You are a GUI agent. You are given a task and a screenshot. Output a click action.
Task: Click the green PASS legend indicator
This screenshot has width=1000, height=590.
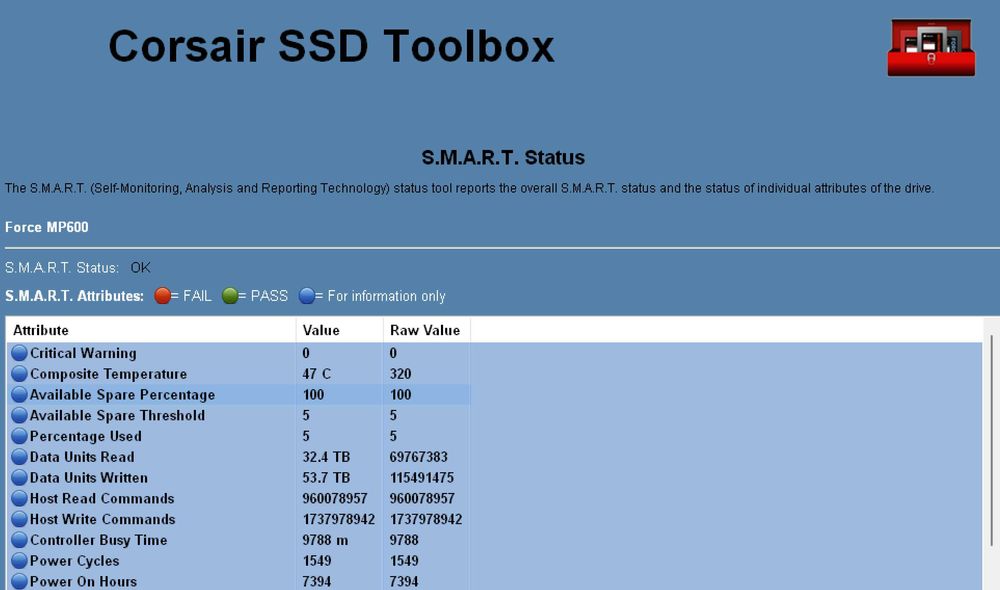tap(230, 295)
